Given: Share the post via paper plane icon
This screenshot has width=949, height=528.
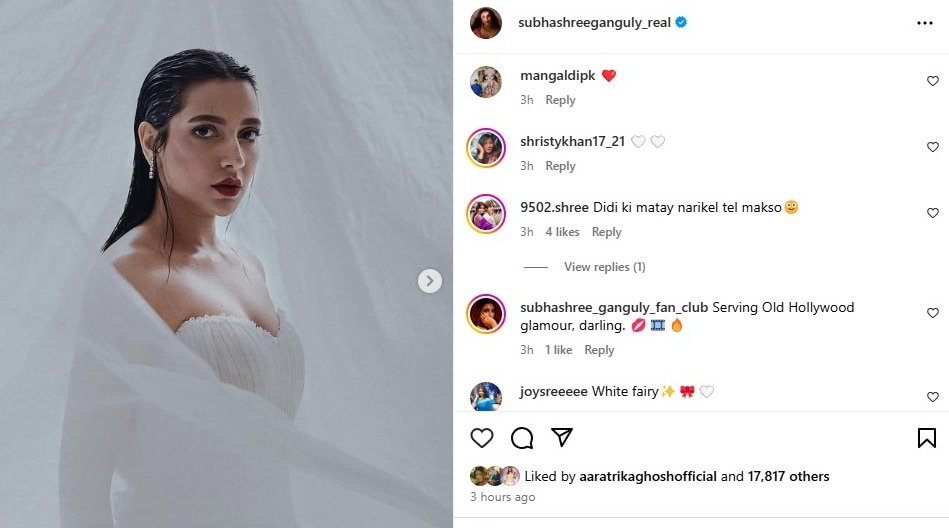Looking at the screenshot, I should [x=562, y=437].
